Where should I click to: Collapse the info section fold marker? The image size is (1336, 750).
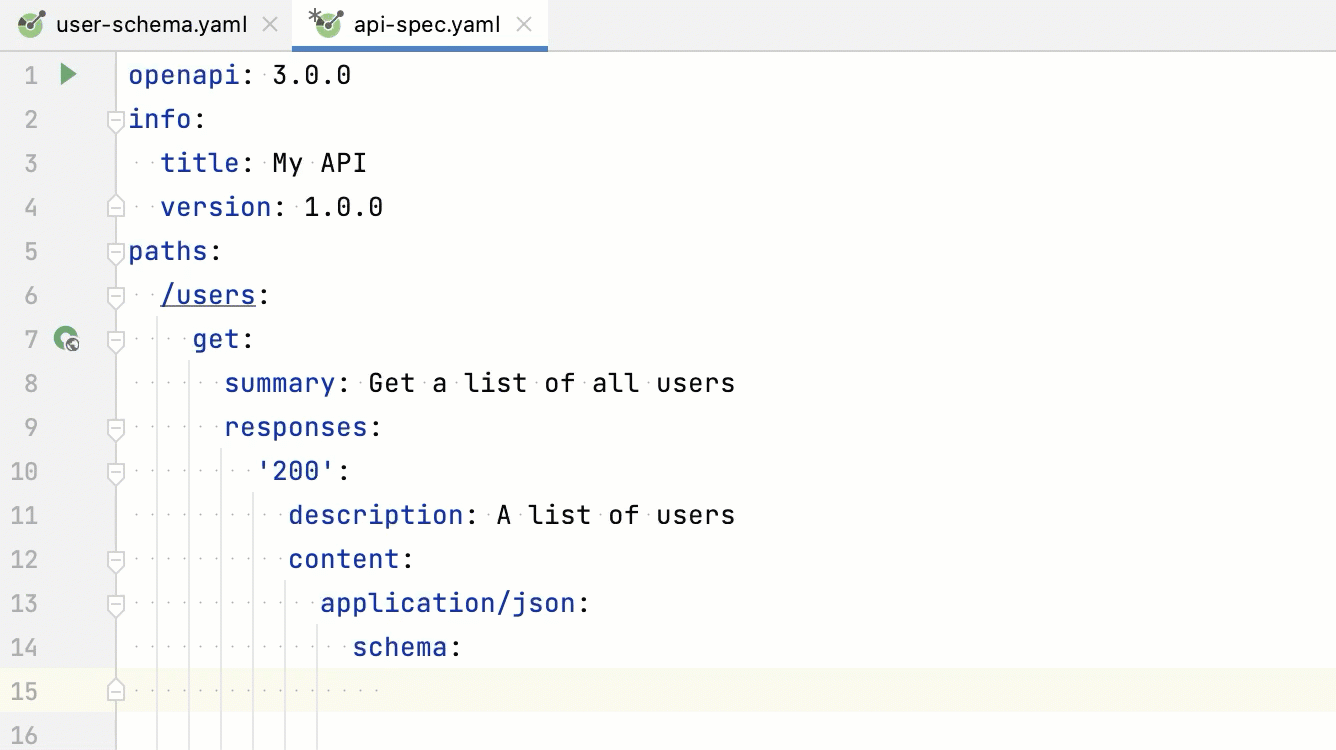pyautogui.click(x=115, y=119)
